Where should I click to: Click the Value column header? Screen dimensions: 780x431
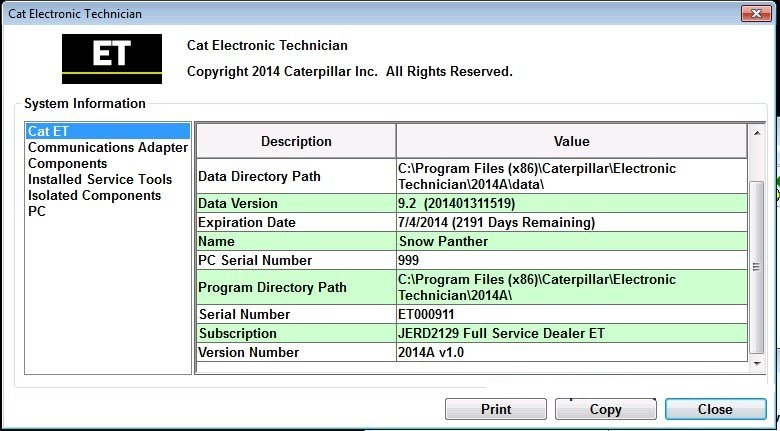pyautogui.click(x=572, y=141)
